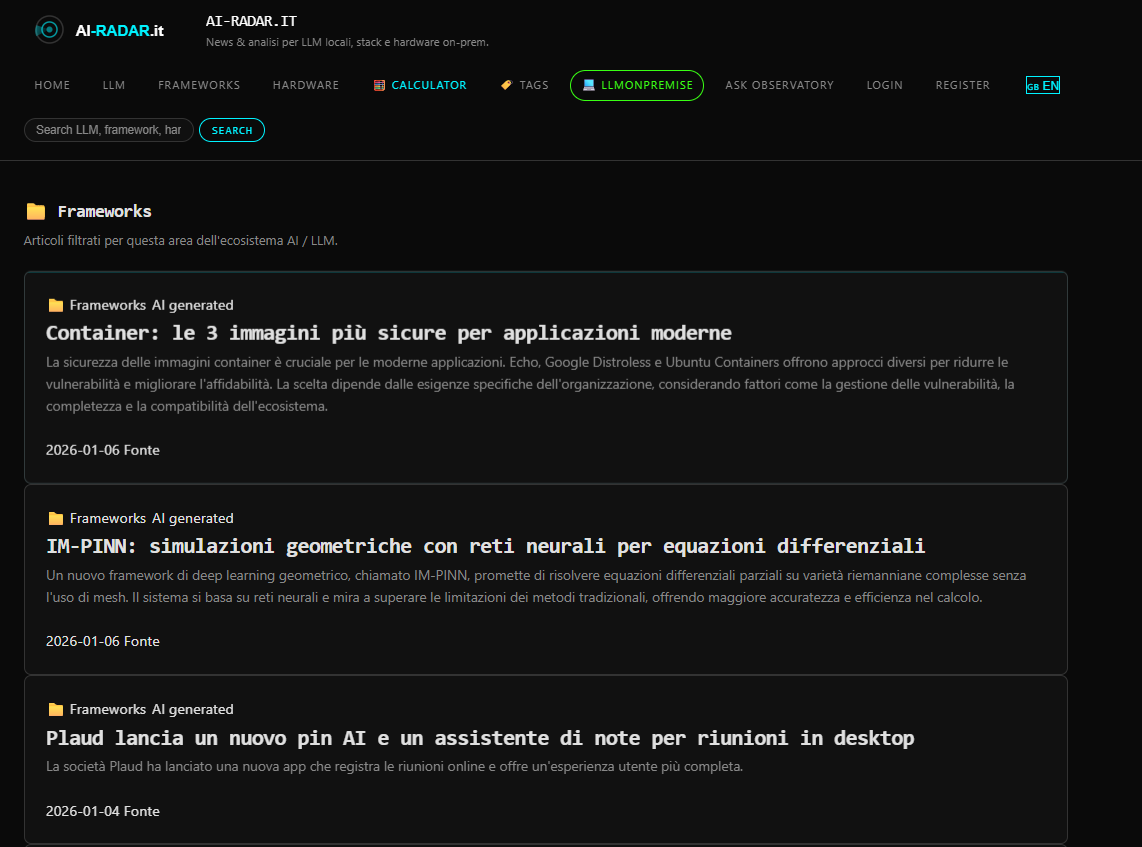Click the folder icon next to the Frameworks heading
Screen dimensions: 1142x847
(36, 211)
